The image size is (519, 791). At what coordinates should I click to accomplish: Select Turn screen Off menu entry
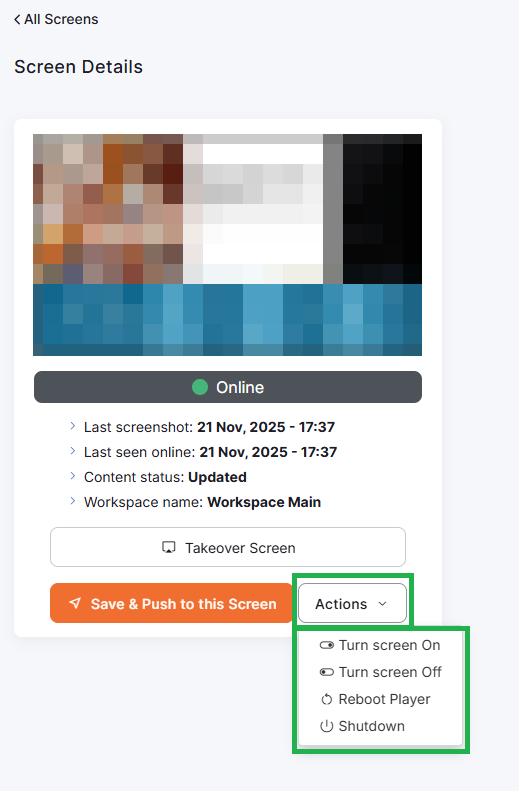(380, 672)
